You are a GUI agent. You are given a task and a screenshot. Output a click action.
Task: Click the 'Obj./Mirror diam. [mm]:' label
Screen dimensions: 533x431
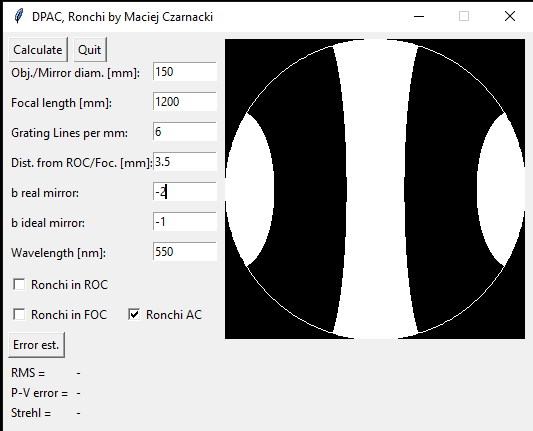point(75,73)
